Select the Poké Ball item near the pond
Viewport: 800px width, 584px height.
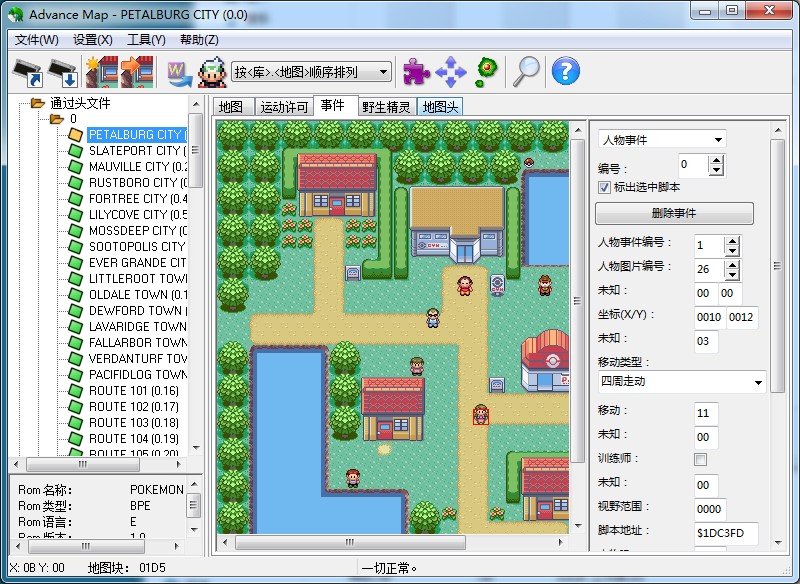click(x=529, y=163)
